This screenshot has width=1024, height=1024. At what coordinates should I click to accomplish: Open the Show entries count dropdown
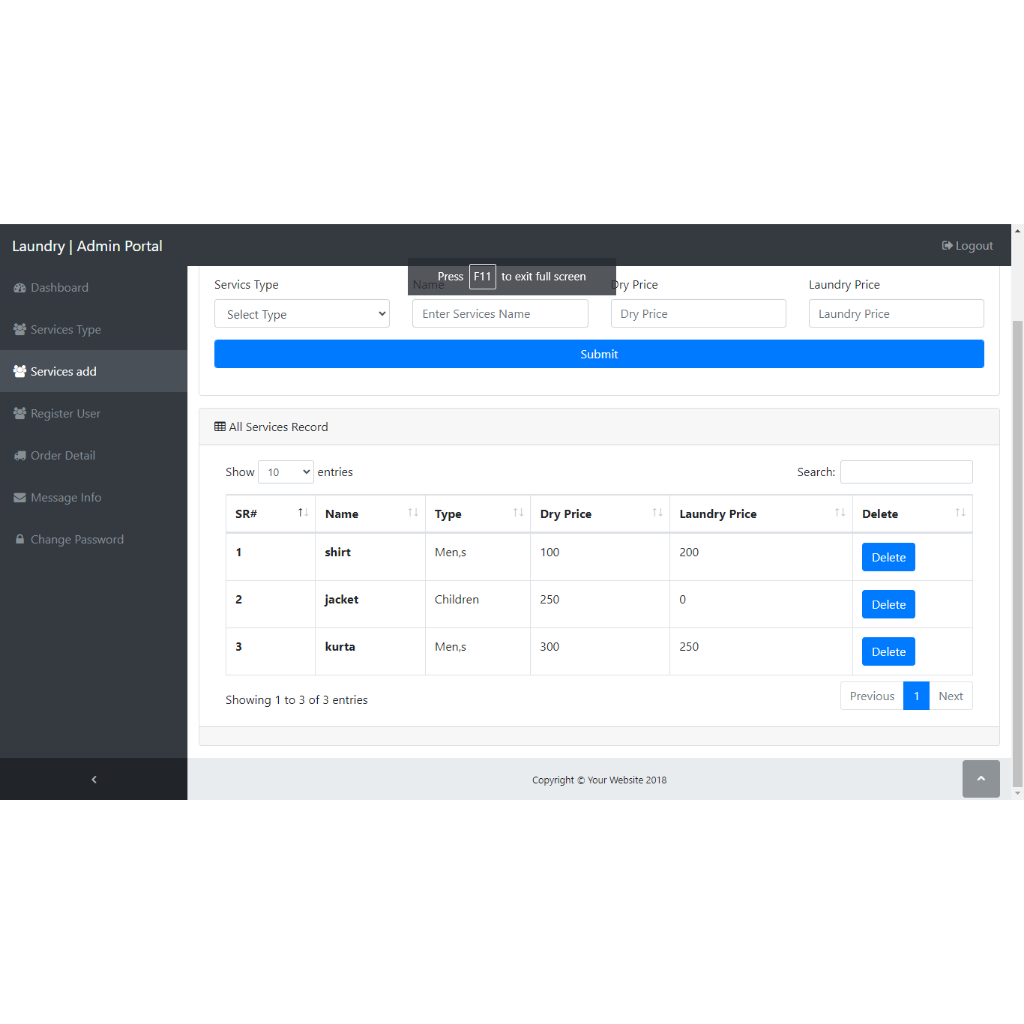(x=285, y=472)
